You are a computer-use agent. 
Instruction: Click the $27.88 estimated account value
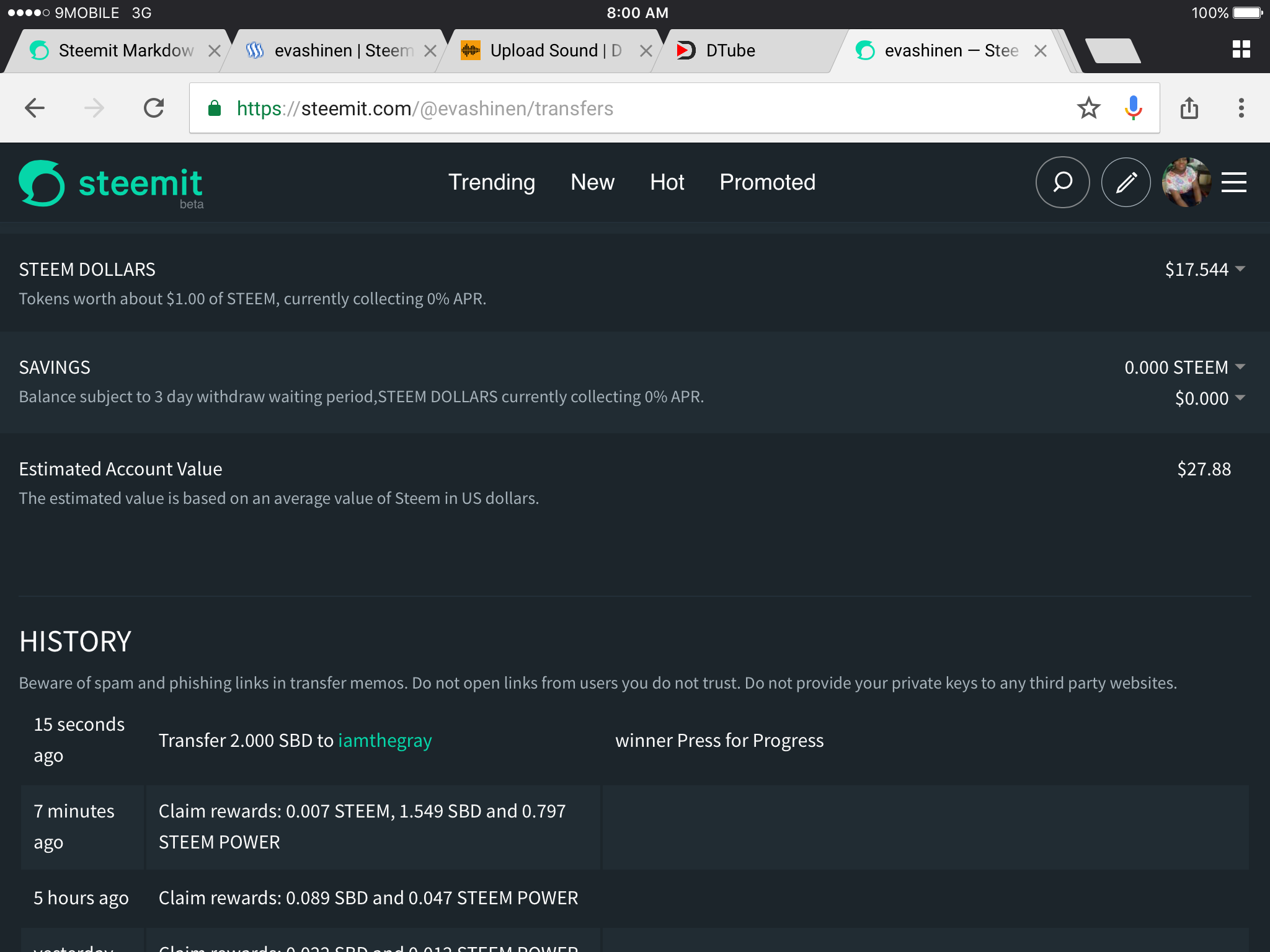coord(1204,469)
